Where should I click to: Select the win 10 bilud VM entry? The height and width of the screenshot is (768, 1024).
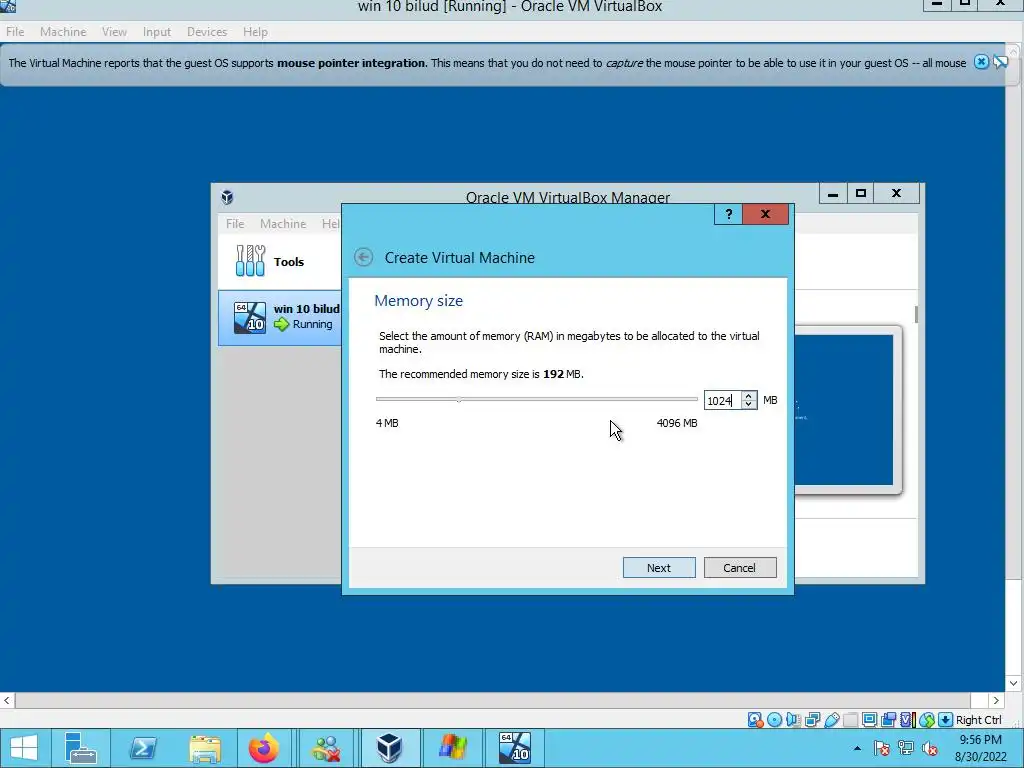(x=280, y=317)
